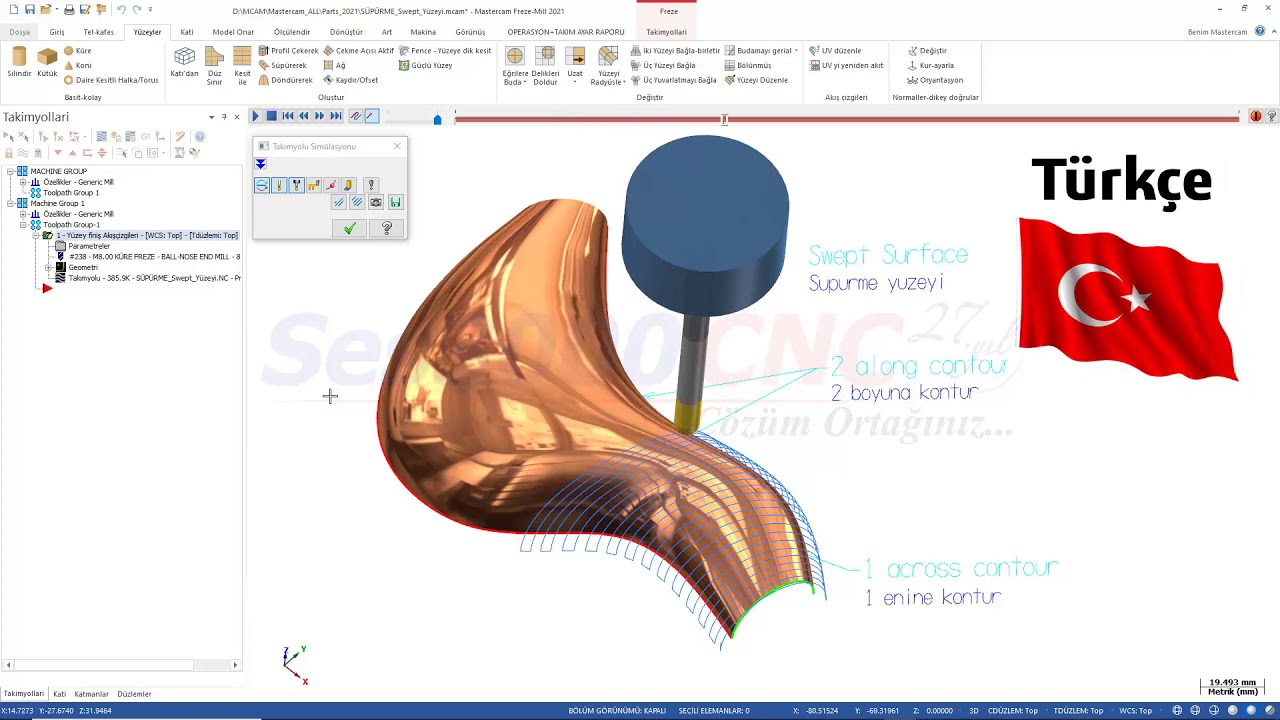
Task: Select the Silindir (cylinder) primitive tool
Action: (19, 63)
